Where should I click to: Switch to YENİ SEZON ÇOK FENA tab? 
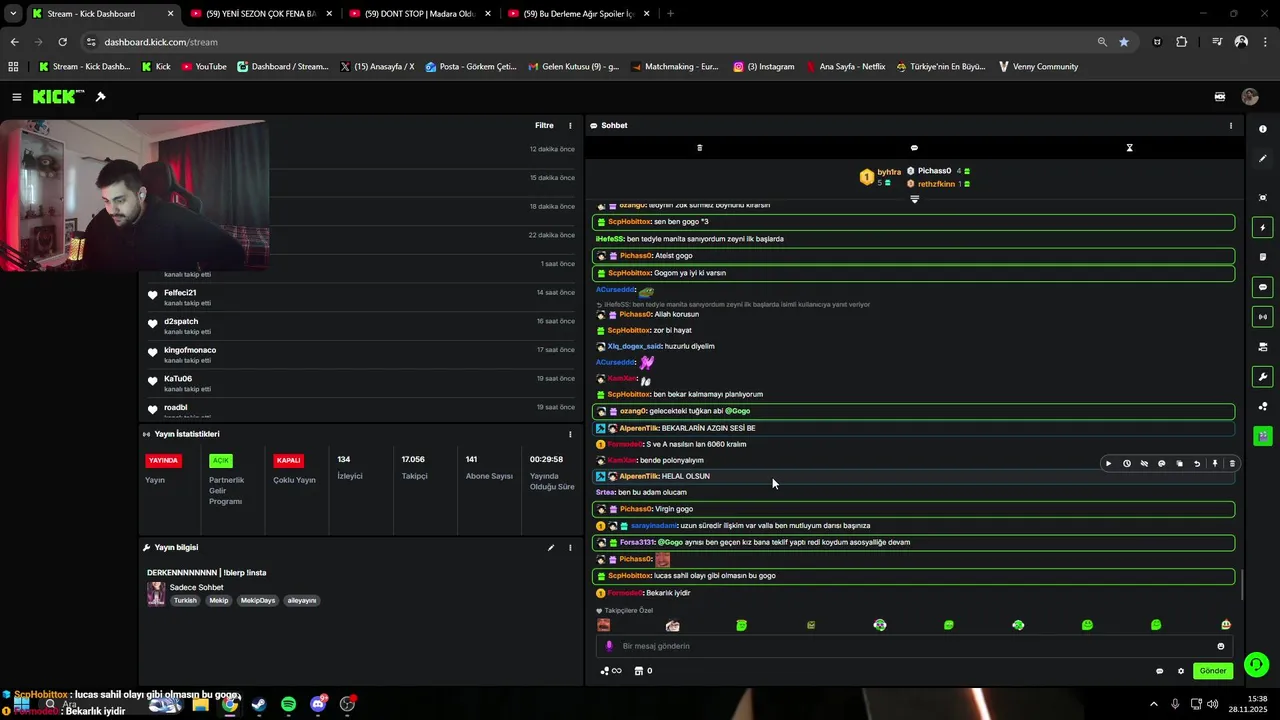click(x=260, y=14)
